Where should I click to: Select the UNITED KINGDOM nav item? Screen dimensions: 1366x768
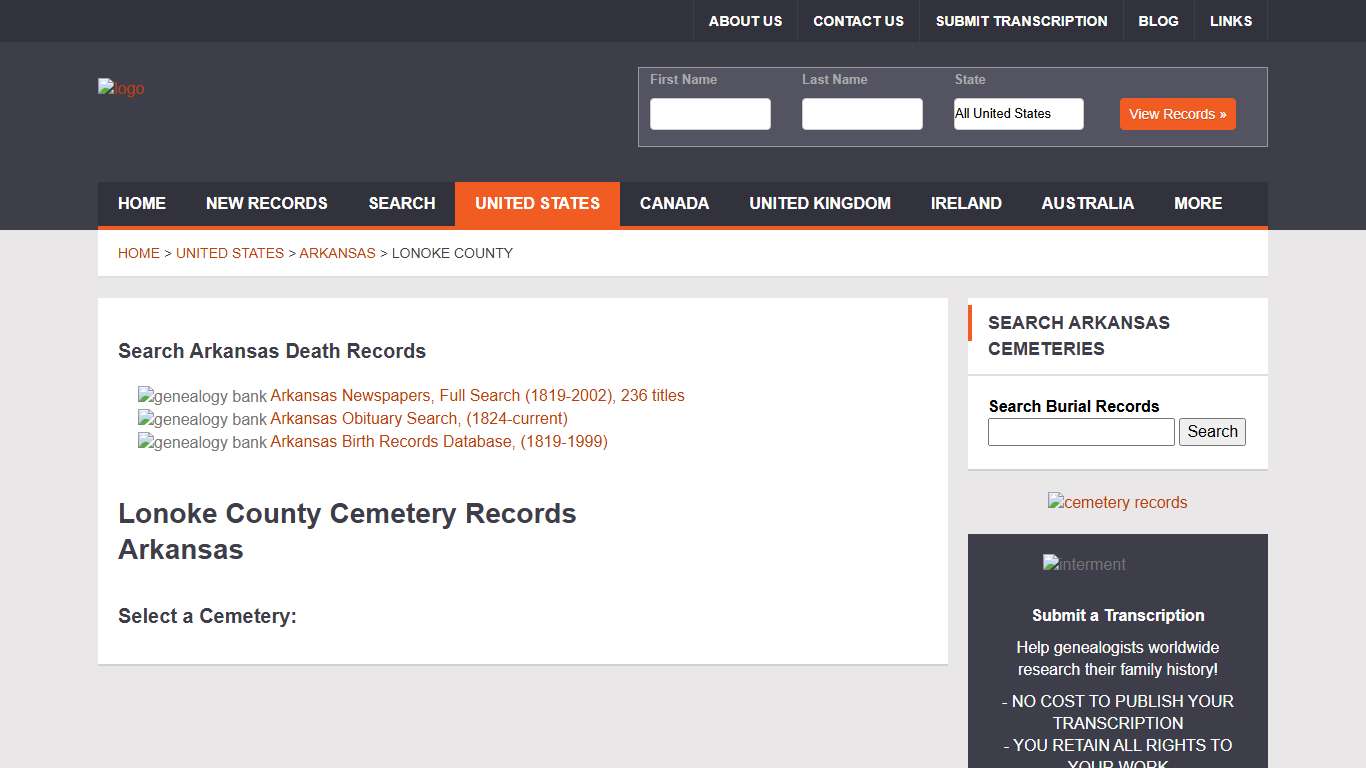click(820, 204)
